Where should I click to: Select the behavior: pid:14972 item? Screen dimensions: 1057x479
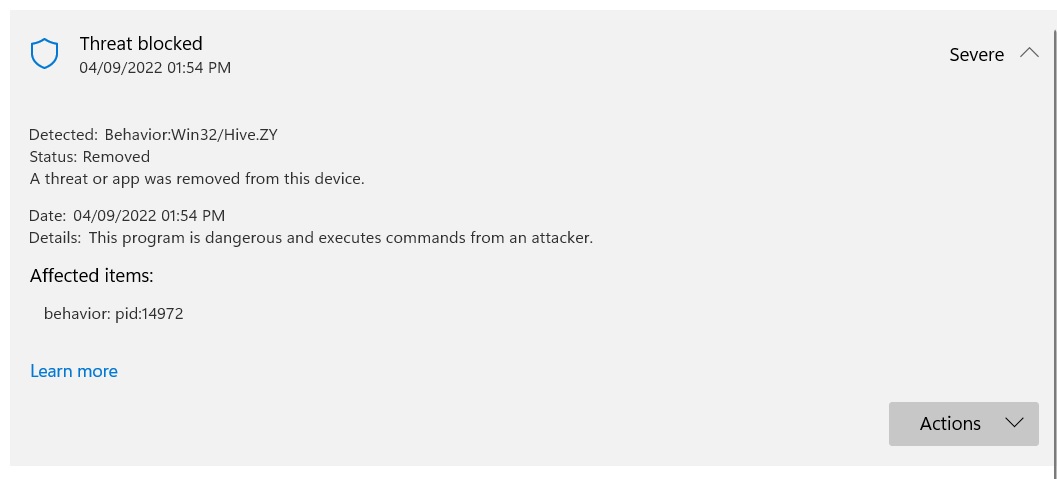[113, 314]
